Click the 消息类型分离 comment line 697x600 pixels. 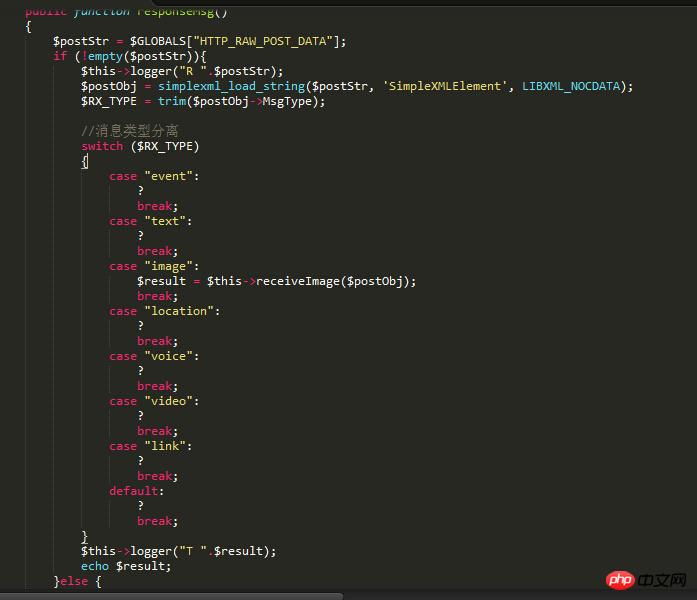pos(130,131)
